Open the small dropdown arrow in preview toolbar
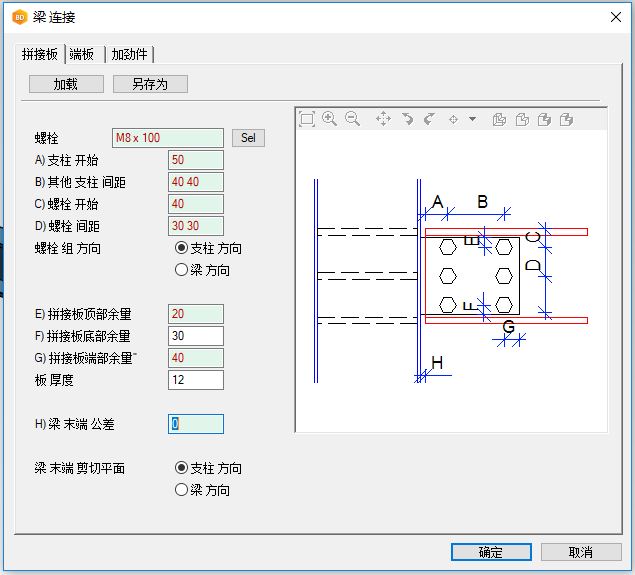The width and height of the screenshot is (635, 575). pyautogui.click(x=472, y=119)
